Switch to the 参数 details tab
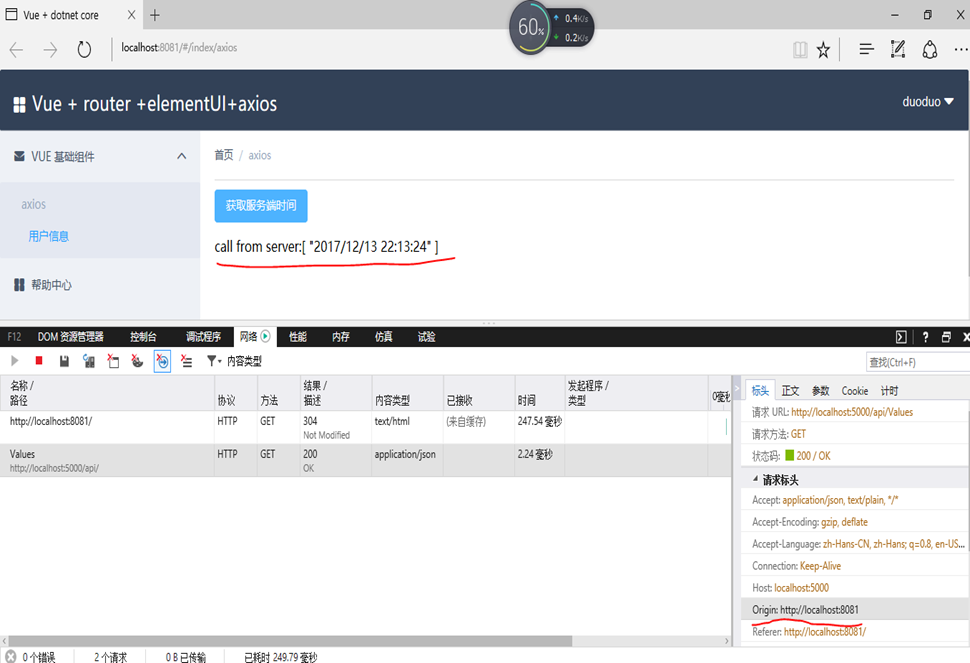970x663 pixels. tap(820, 391)
